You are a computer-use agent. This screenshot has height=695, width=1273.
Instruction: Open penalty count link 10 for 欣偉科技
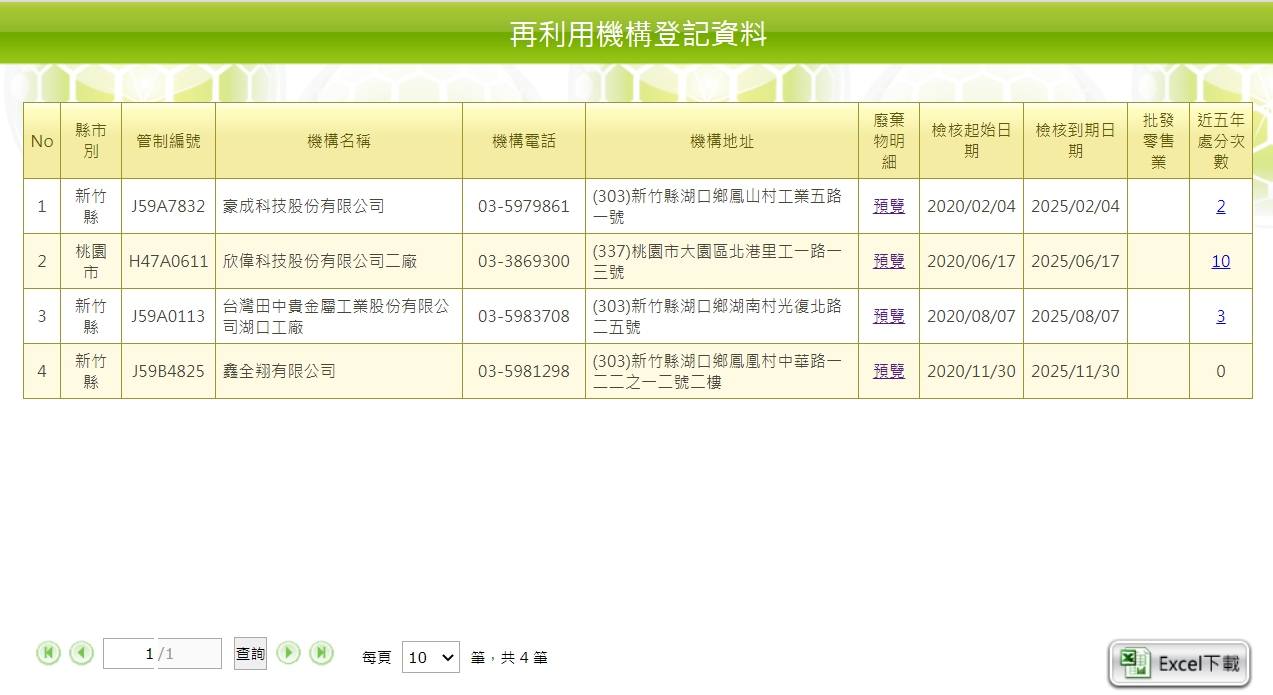1220,261
